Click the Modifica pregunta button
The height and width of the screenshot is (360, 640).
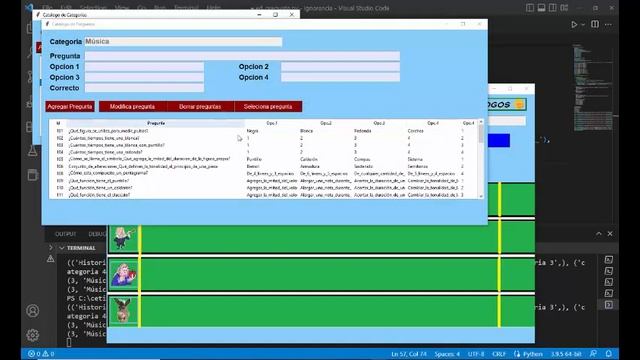[x=132, y=107]
